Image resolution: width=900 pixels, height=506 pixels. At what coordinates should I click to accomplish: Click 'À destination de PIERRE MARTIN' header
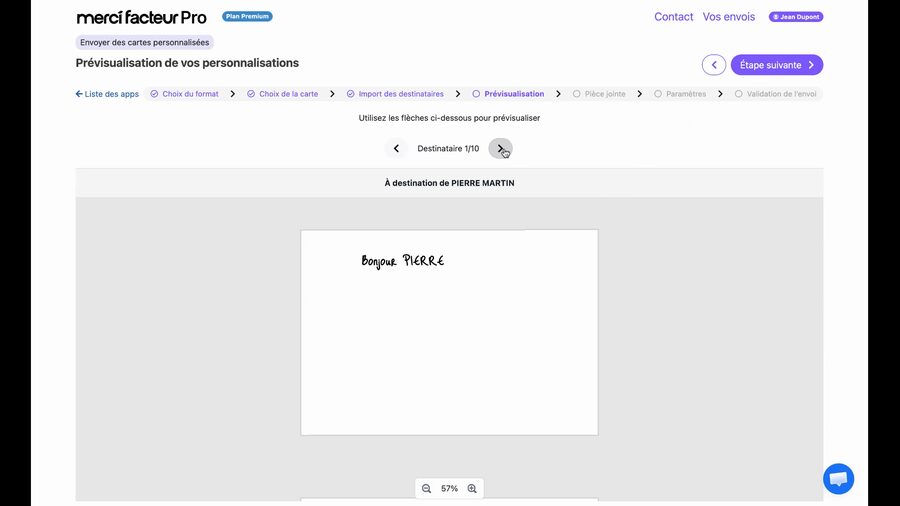click(x=449, y=183)
